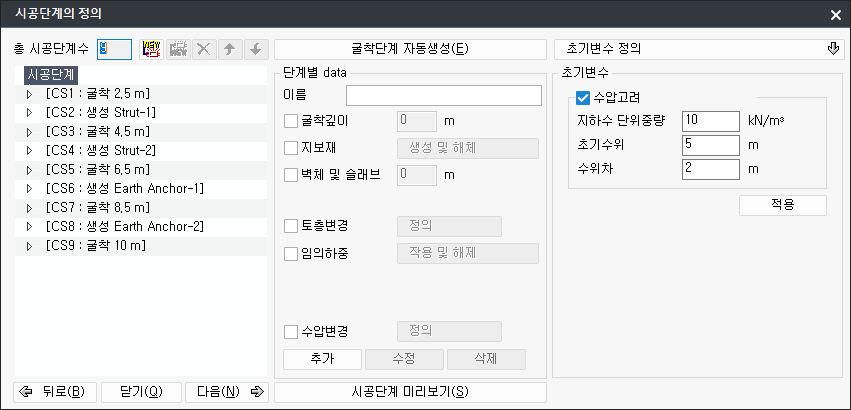Tick the 수압변경 checkbox
Viewport: 851px width, 410px height.
pos(292,332)
